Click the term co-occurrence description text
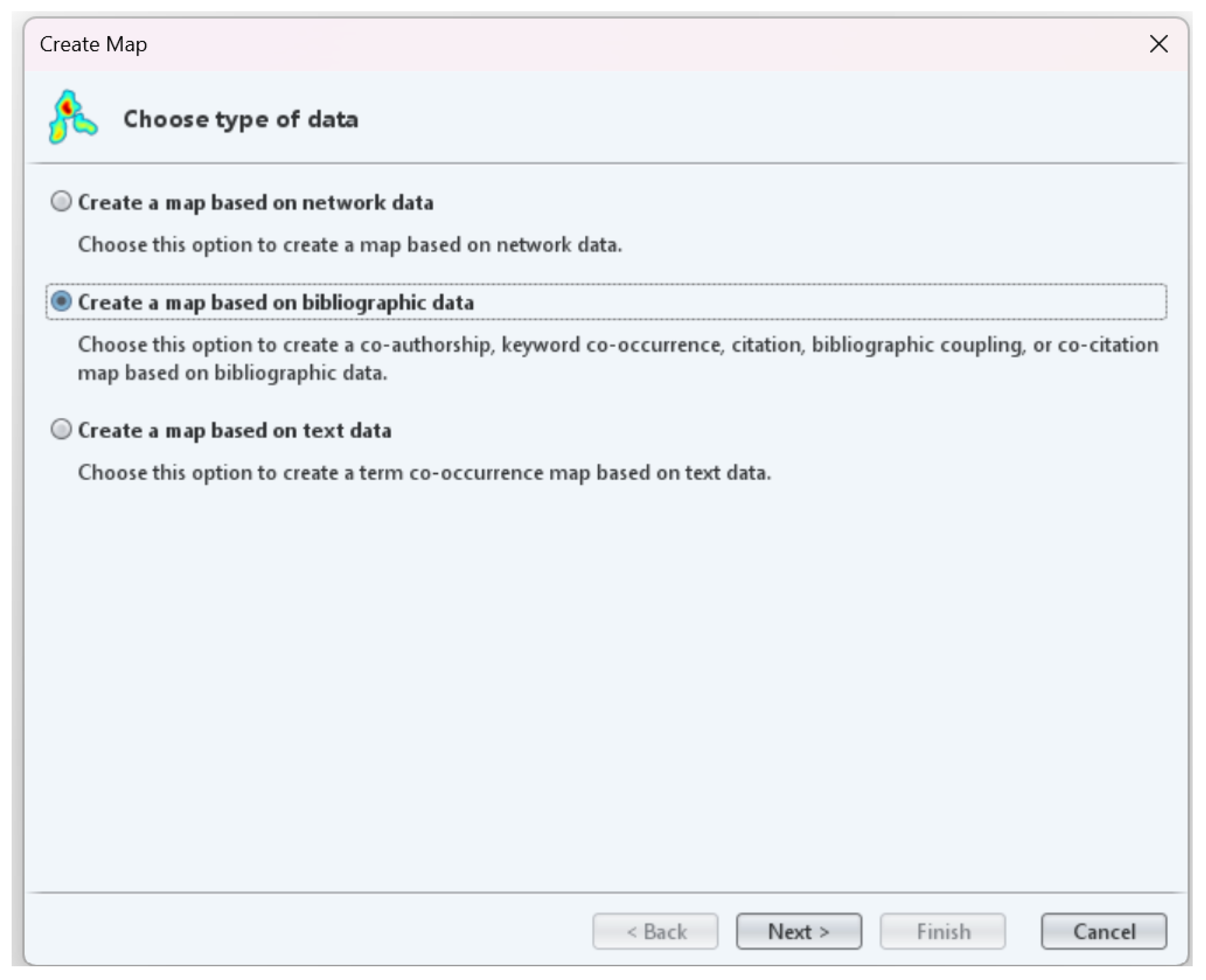Viewport: 1206px width, 980px height. (424, 472)
